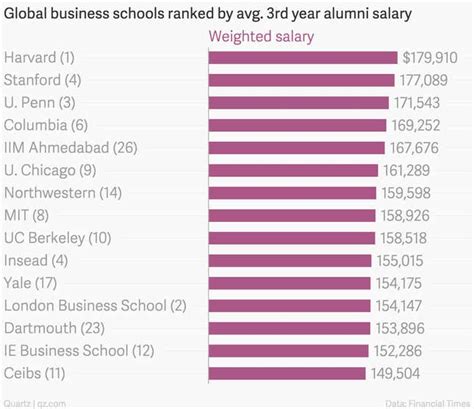The width and height of the screenshot is (474, 409).
Task: Open the Quartz qz.com credit link
Action: (x=35, y=404)
